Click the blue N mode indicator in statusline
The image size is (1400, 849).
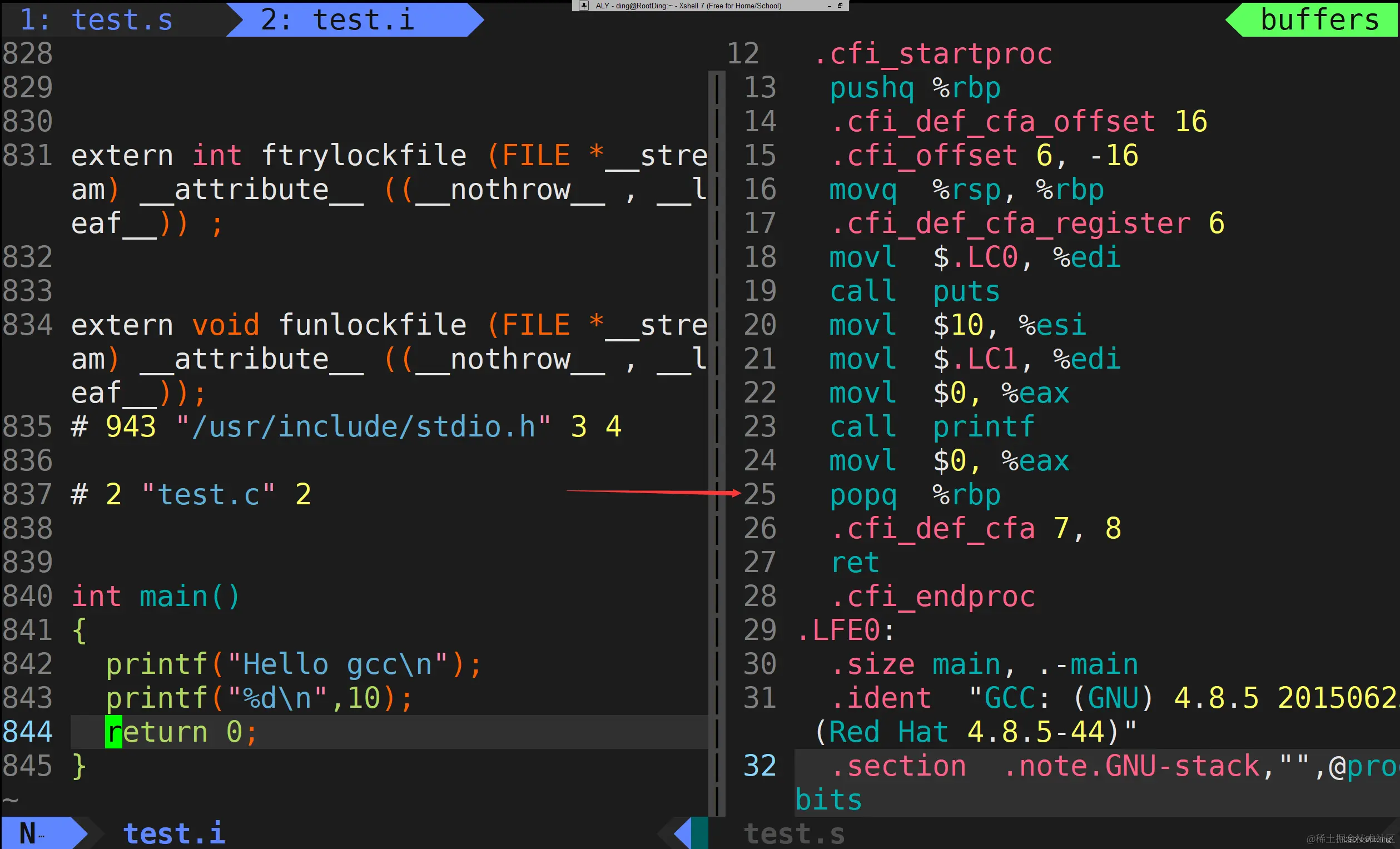click(28, 833)
